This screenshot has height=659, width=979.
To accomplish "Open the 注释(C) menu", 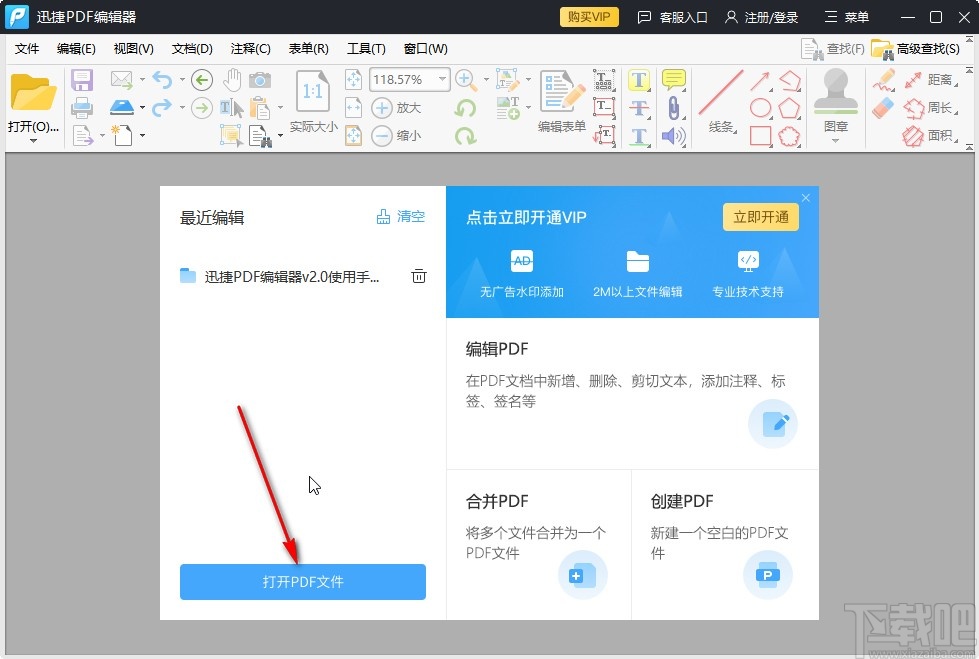I will (x=250, y=48).
